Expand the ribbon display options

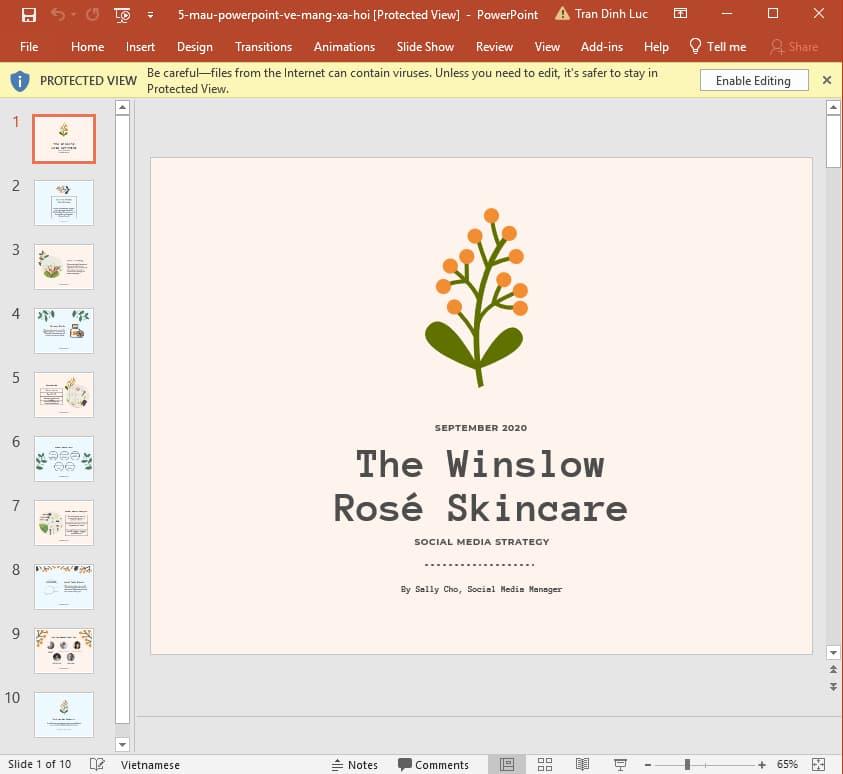(x=681, y=13)
